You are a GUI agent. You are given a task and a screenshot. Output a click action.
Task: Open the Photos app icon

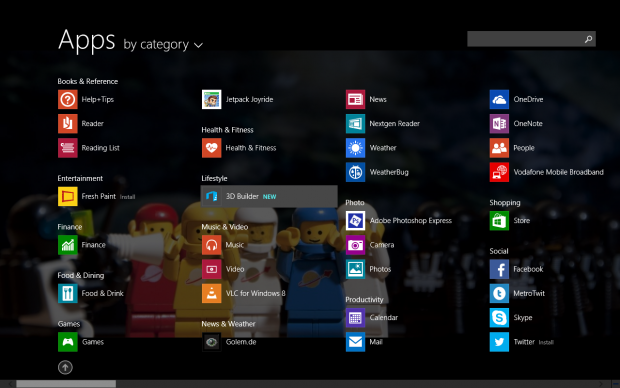coord(355,269)
